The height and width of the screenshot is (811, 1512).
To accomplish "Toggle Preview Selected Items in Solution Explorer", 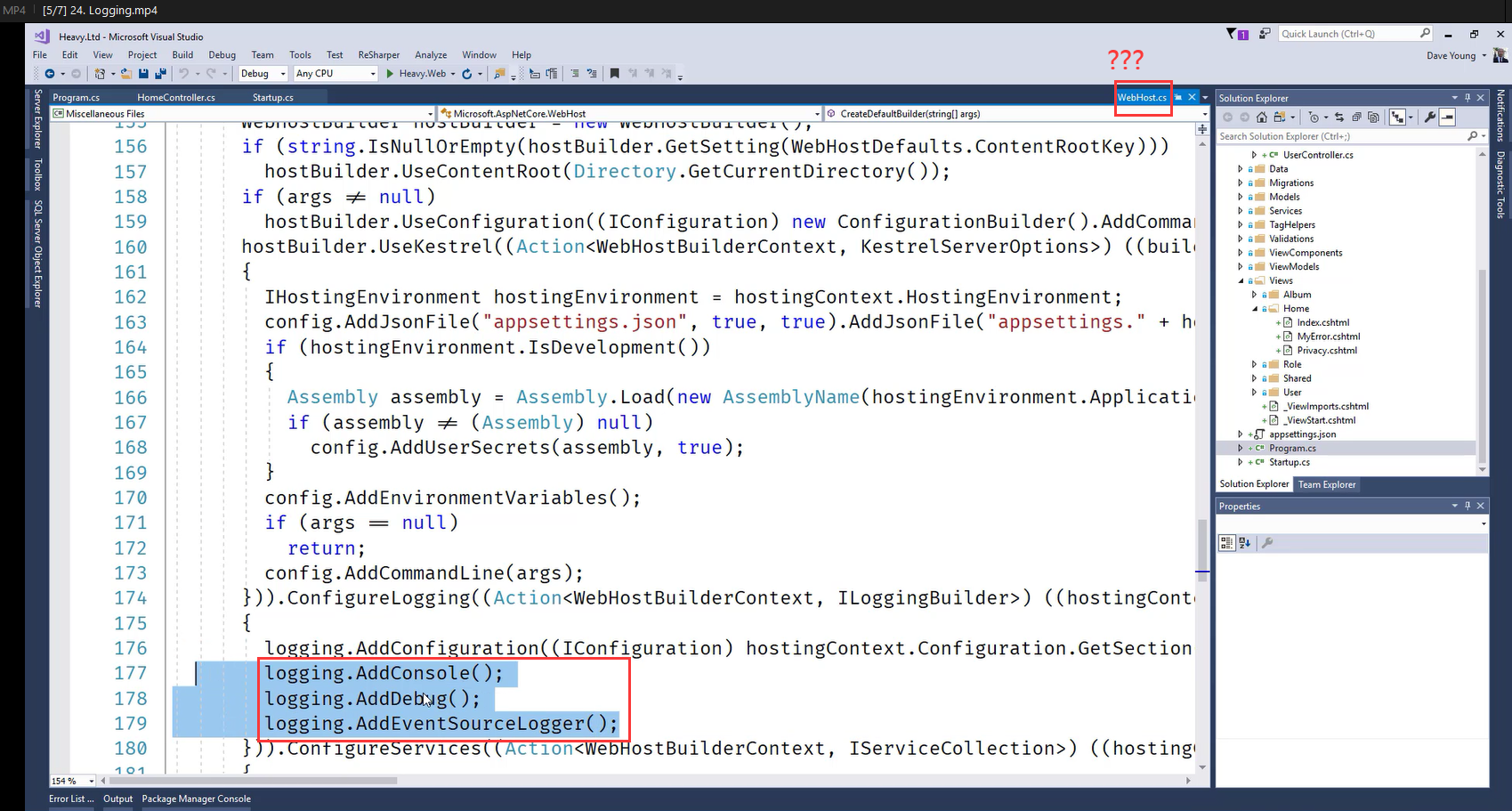I will pos(1447,118).
